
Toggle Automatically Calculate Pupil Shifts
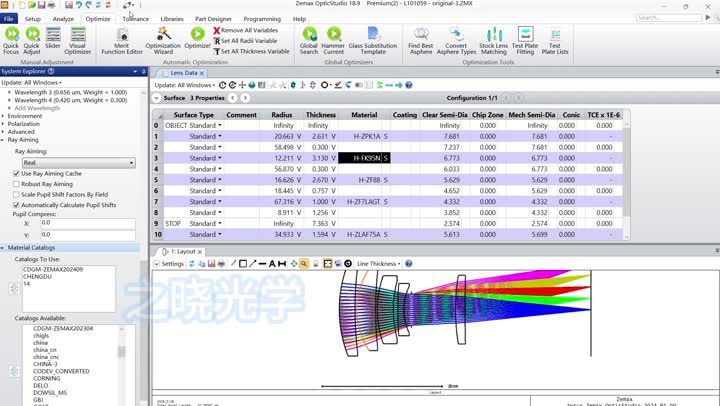(x=17, y=205)
